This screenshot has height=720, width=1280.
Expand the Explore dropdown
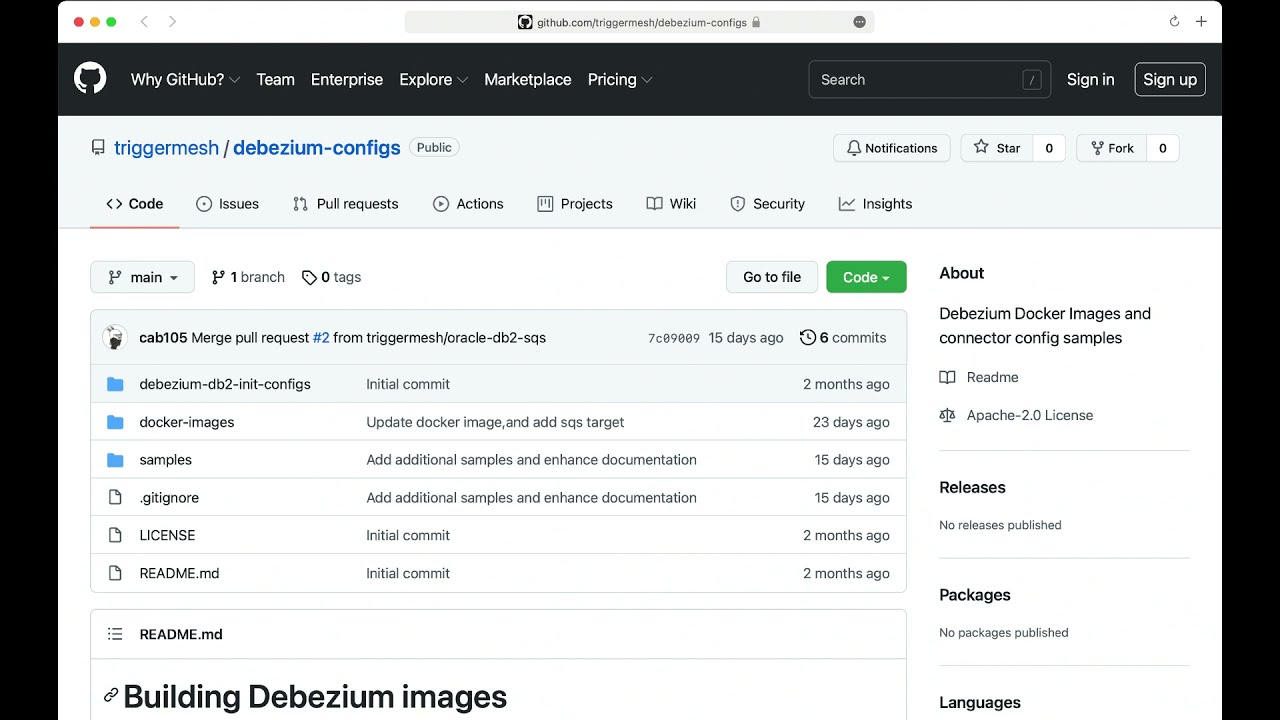pyautogui.click(x=433, y=79)
